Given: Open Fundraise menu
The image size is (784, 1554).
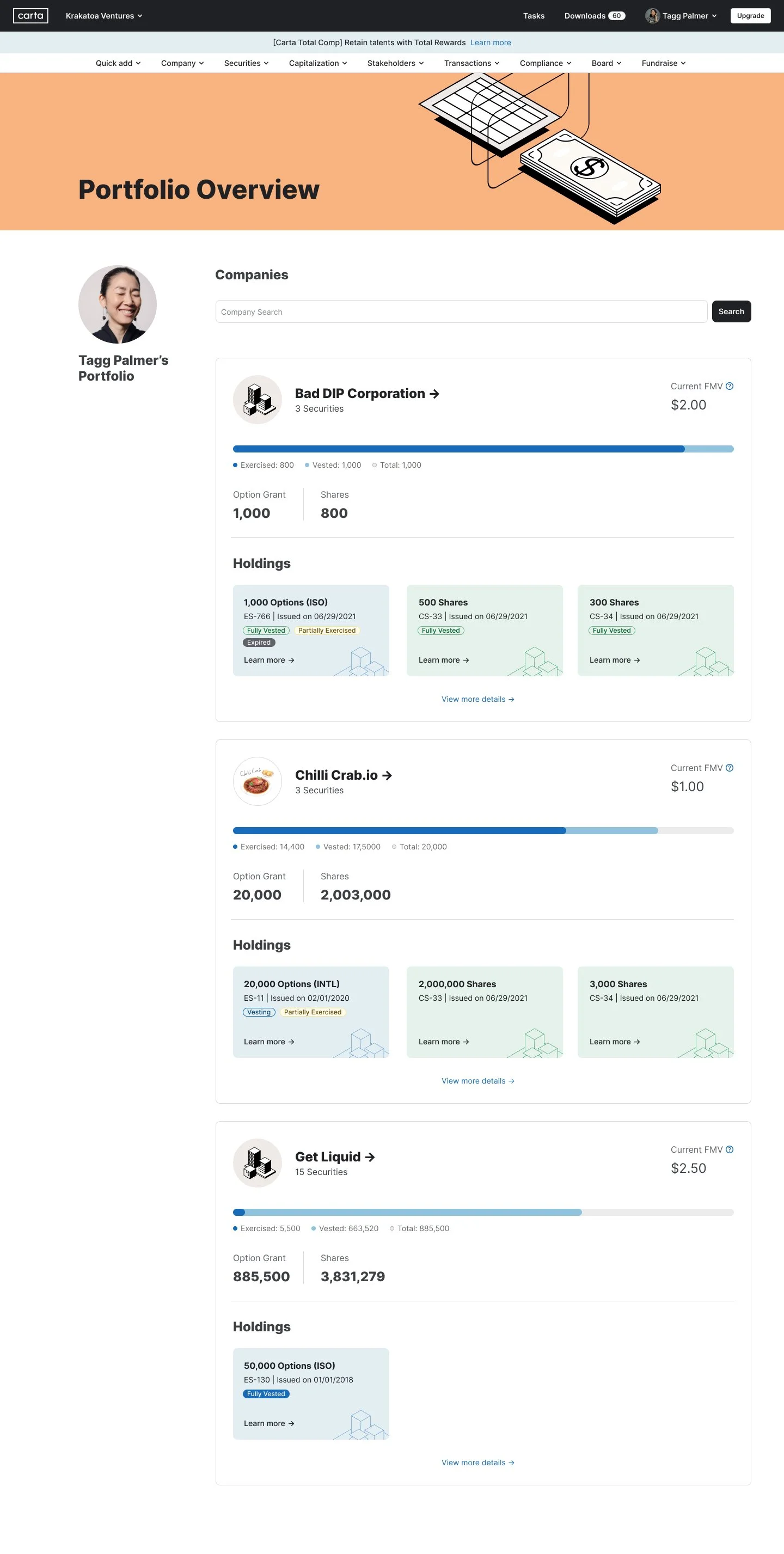Looking at the screenshot, I should pyautogui.click(x=663, y=63).
